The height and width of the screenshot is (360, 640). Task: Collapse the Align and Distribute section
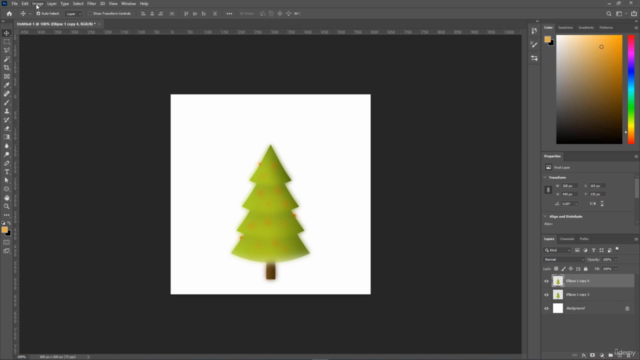[545, 217]
